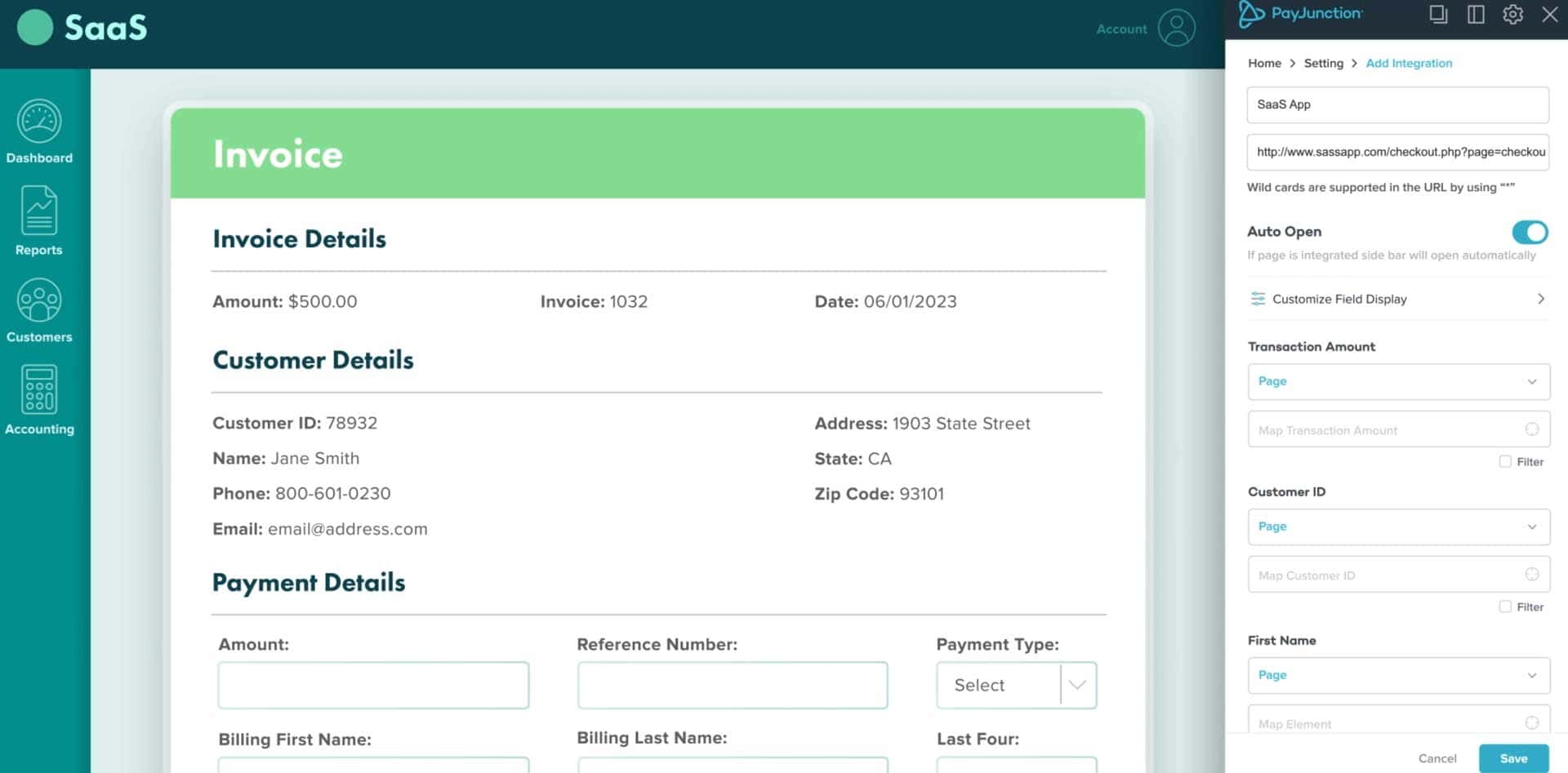Click the Reference Number input field
Image resolution: width=1568 pixels, height=773 pixels.
(733, 685)
